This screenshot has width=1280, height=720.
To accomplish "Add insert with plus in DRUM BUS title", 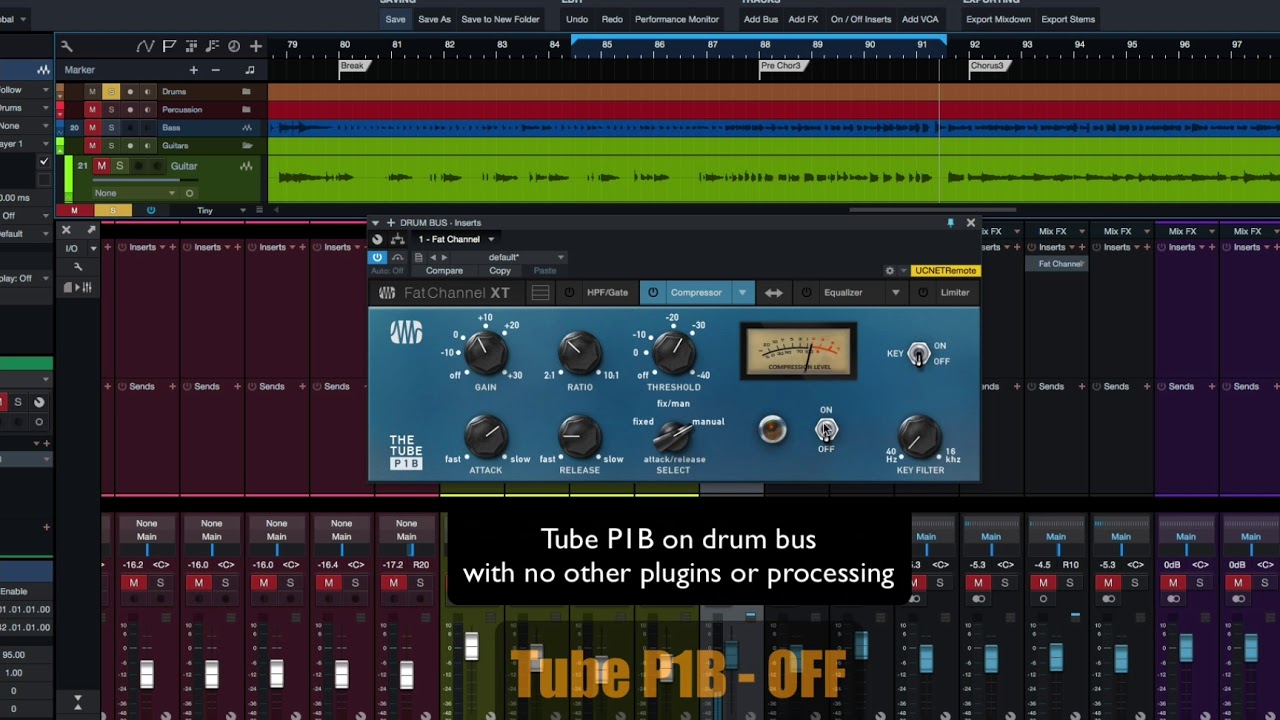I will coord(391,223).
